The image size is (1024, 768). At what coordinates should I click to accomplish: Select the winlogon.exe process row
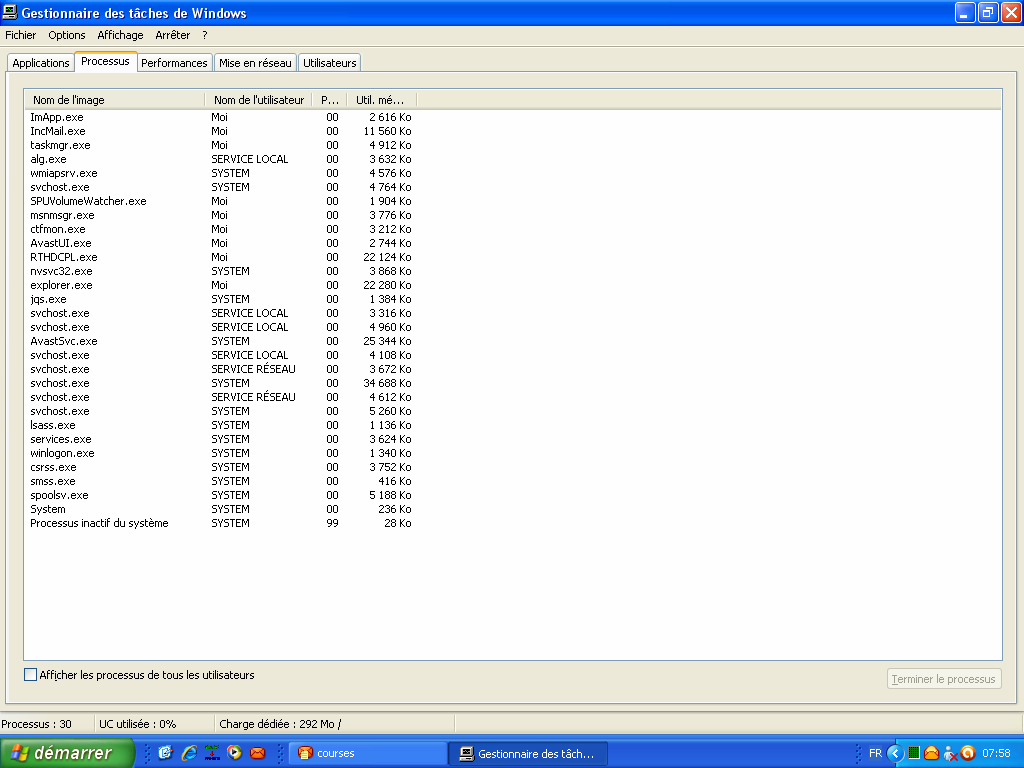221,453
